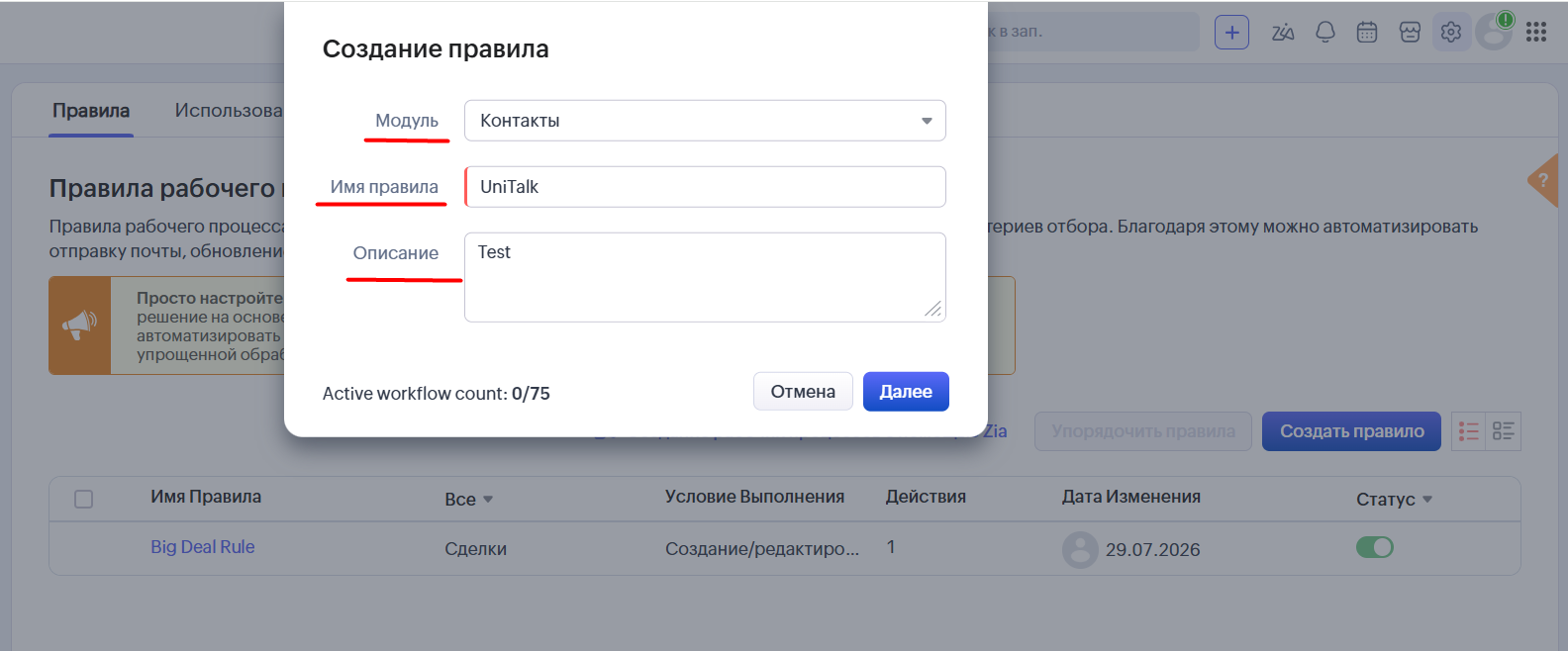
Task: Open the apps grid icon
Action: [1536, 33]
